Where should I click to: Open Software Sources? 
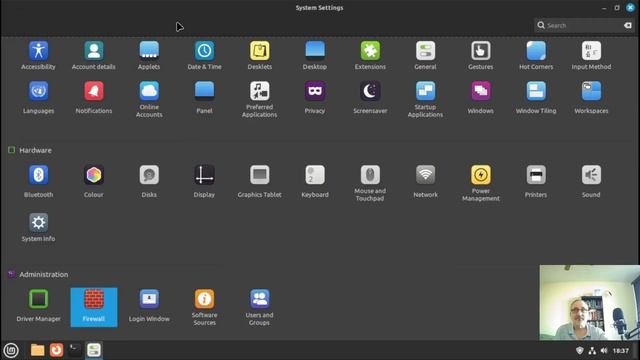coord(204,308)
